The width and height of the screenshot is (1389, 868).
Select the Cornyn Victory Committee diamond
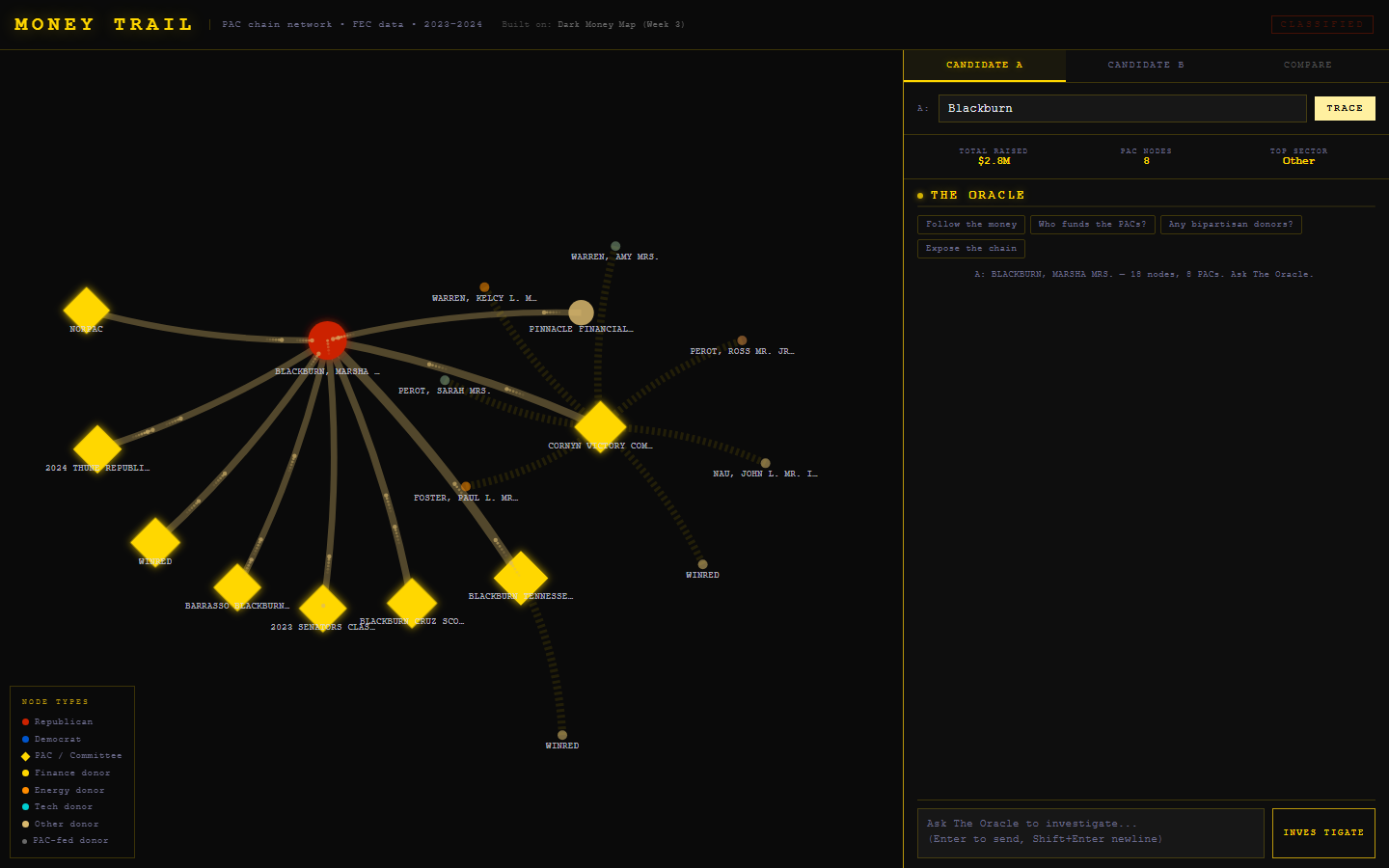(x=600, y=427)
